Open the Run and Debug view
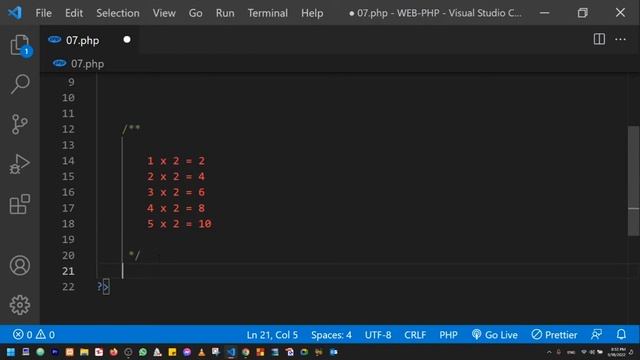 point(20,164)
